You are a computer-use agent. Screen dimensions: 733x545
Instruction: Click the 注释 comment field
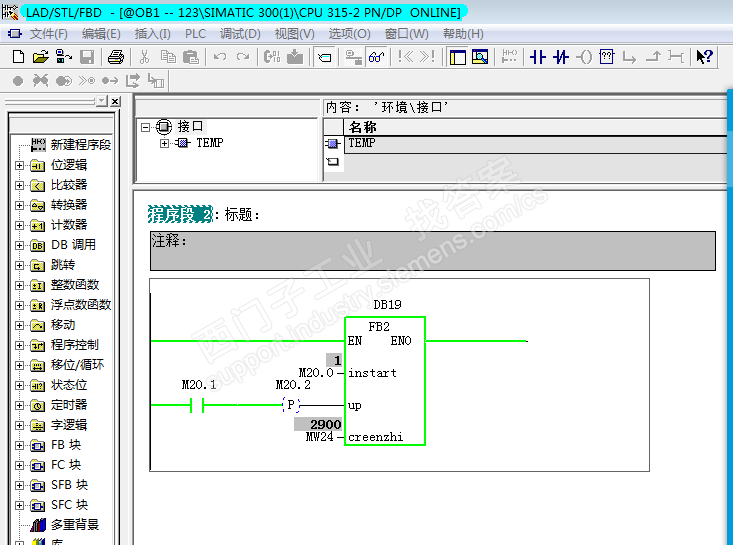[432, 251]
